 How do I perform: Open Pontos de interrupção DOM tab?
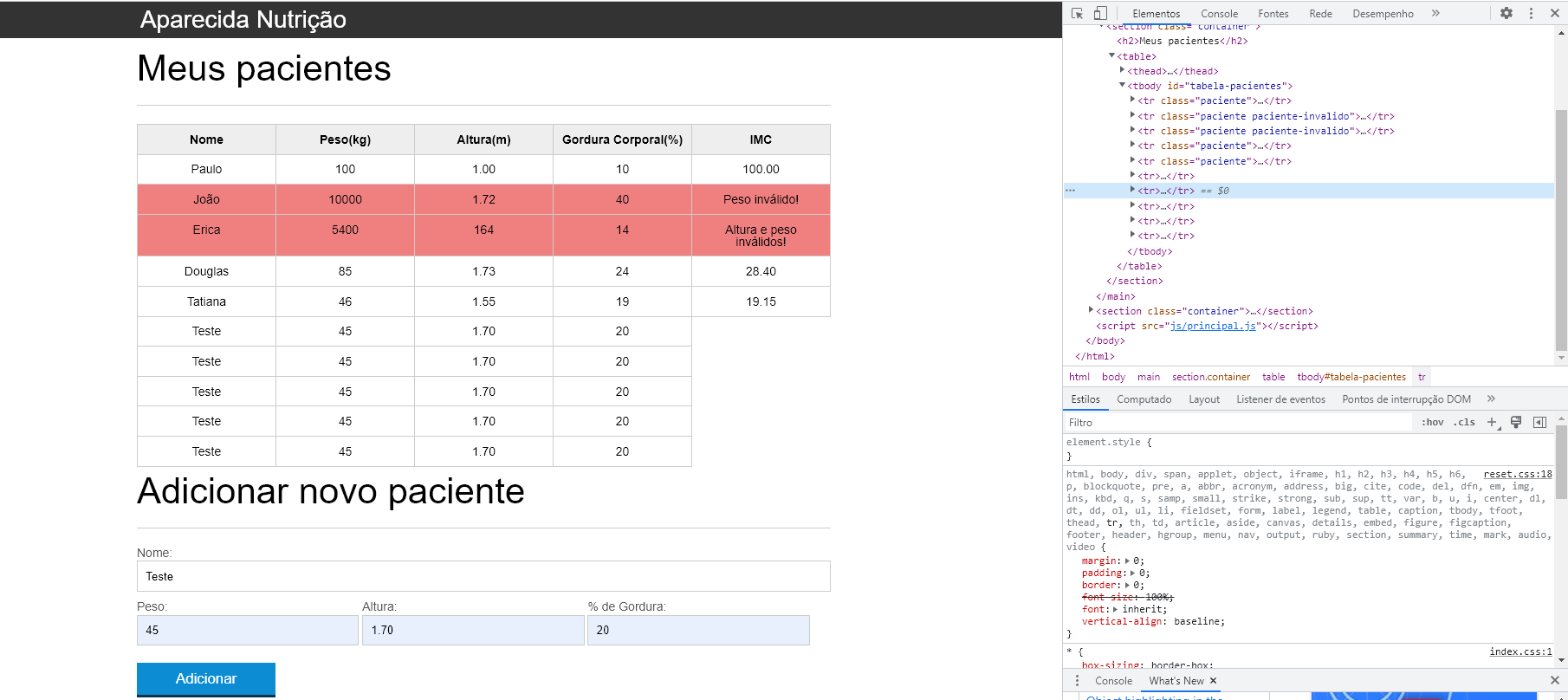coord(1407,399)
